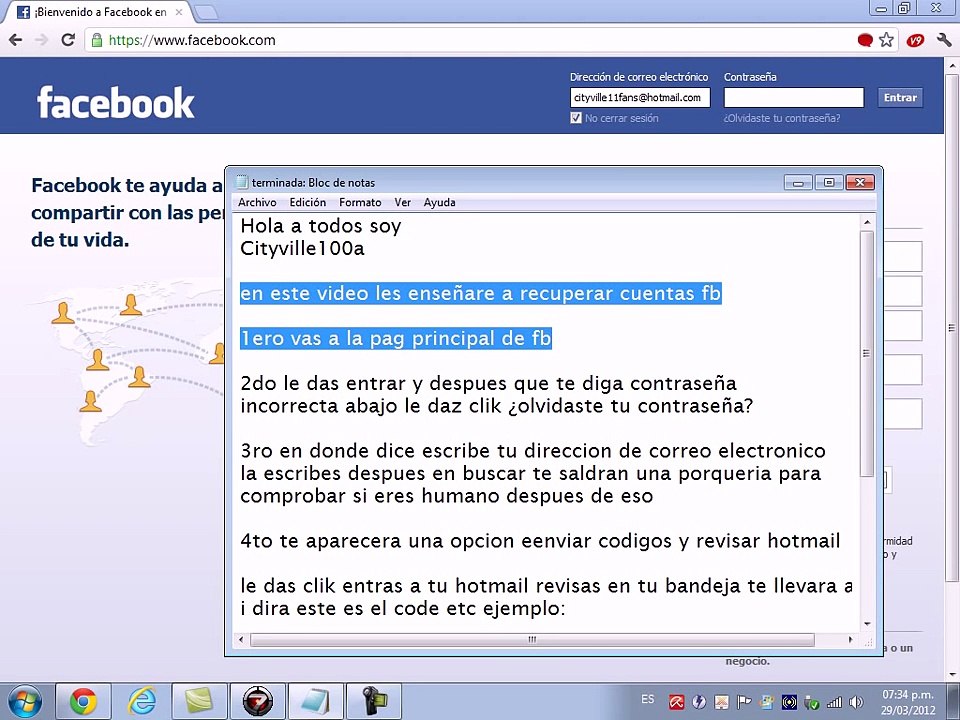Maximize the Notepad window
This screenshot has width=960, height=720.
click(829, 182)
